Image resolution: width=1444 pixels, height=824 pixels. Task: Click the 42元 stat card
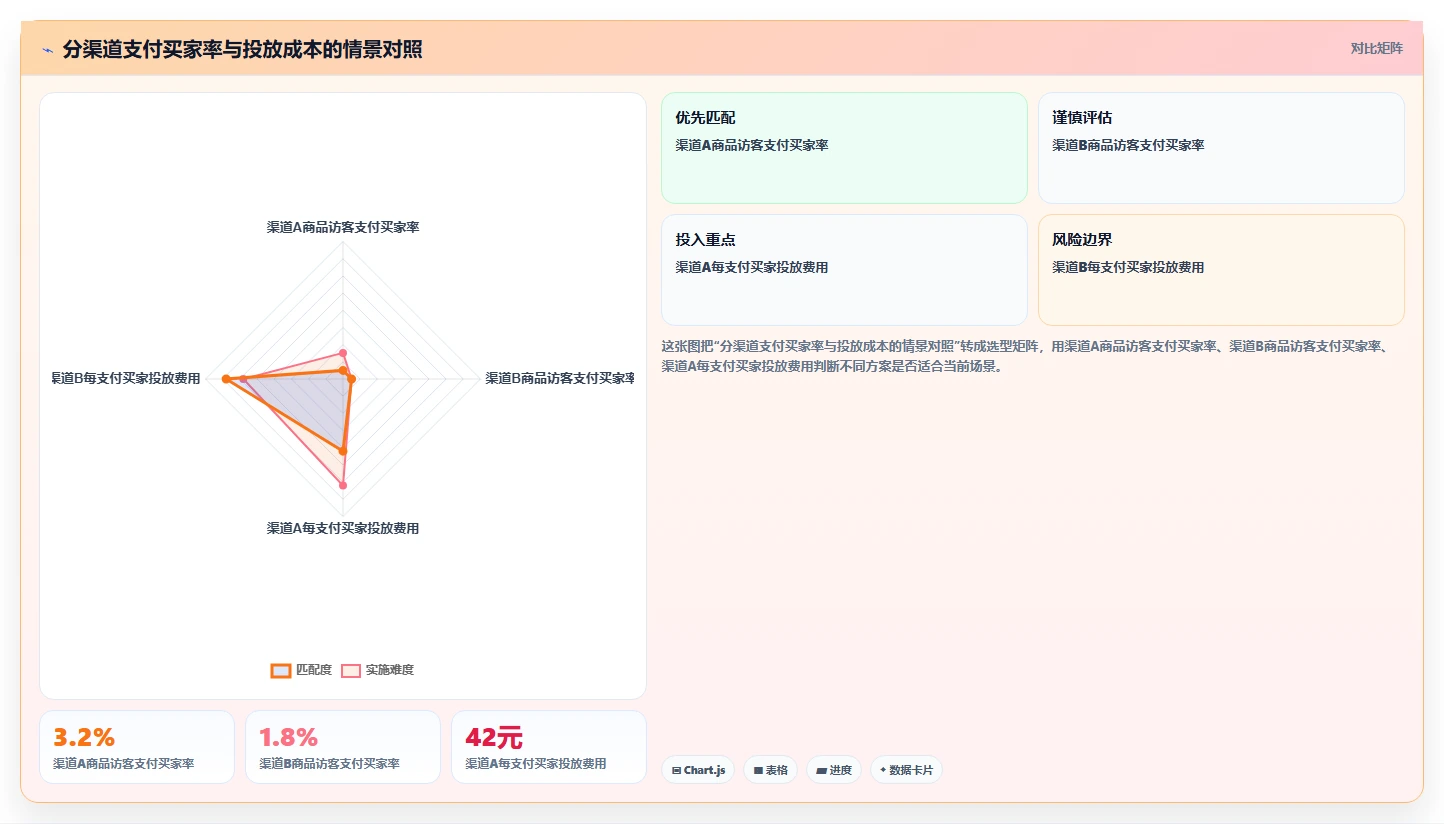(x=548, y=747)
